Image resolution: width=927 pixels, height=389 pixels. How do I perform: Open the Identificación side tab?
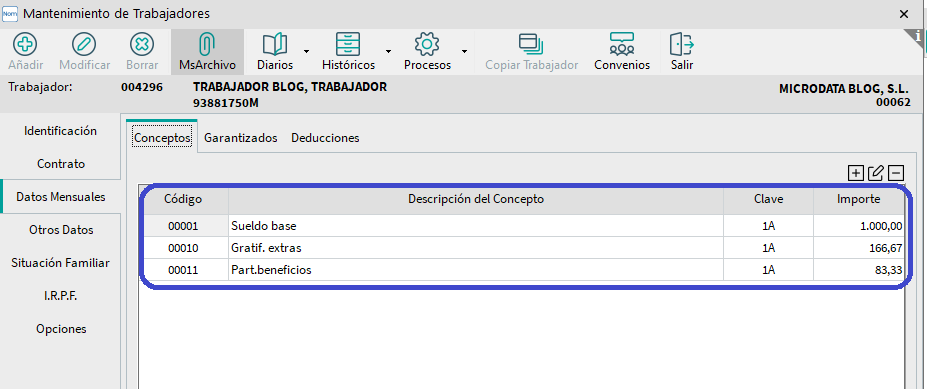point(60,131)
